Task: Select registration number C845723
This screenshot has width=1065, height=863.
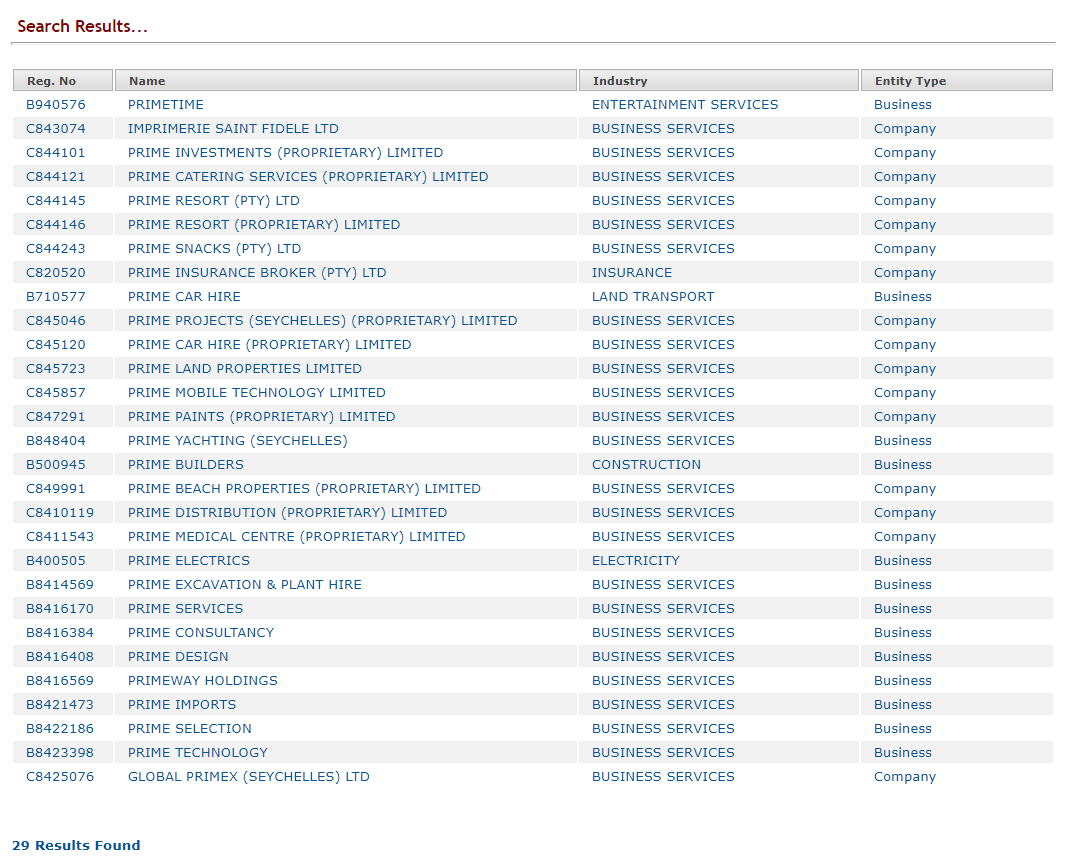Action: coord(56,369)
